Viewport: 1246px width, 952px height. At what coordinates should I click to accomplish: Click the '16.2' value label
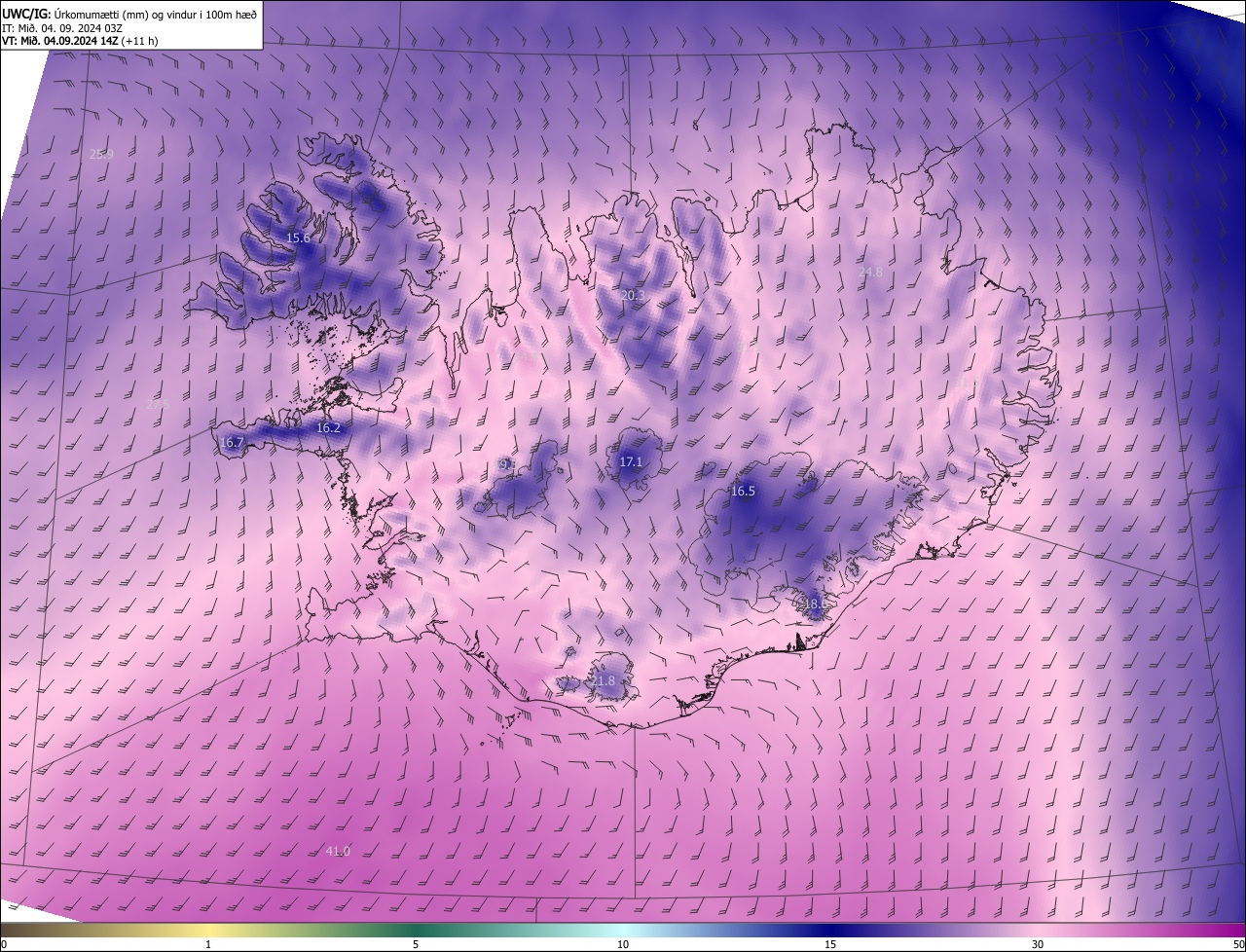tap(329, 427)
